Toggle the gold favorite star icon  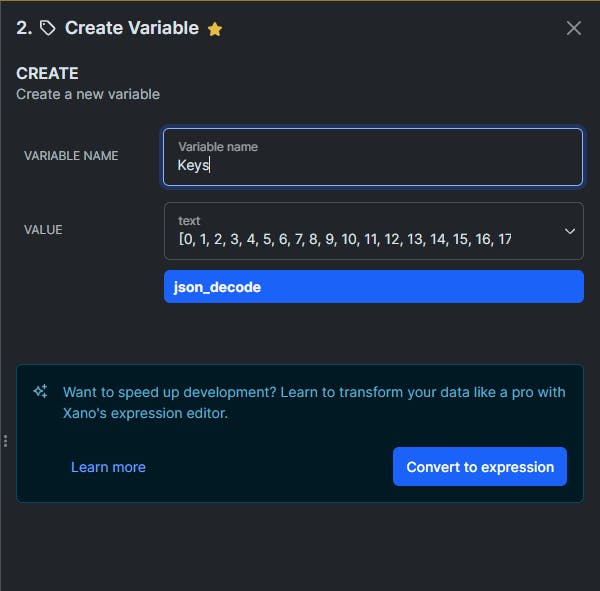pyautogui.click(x=215, y=29)
